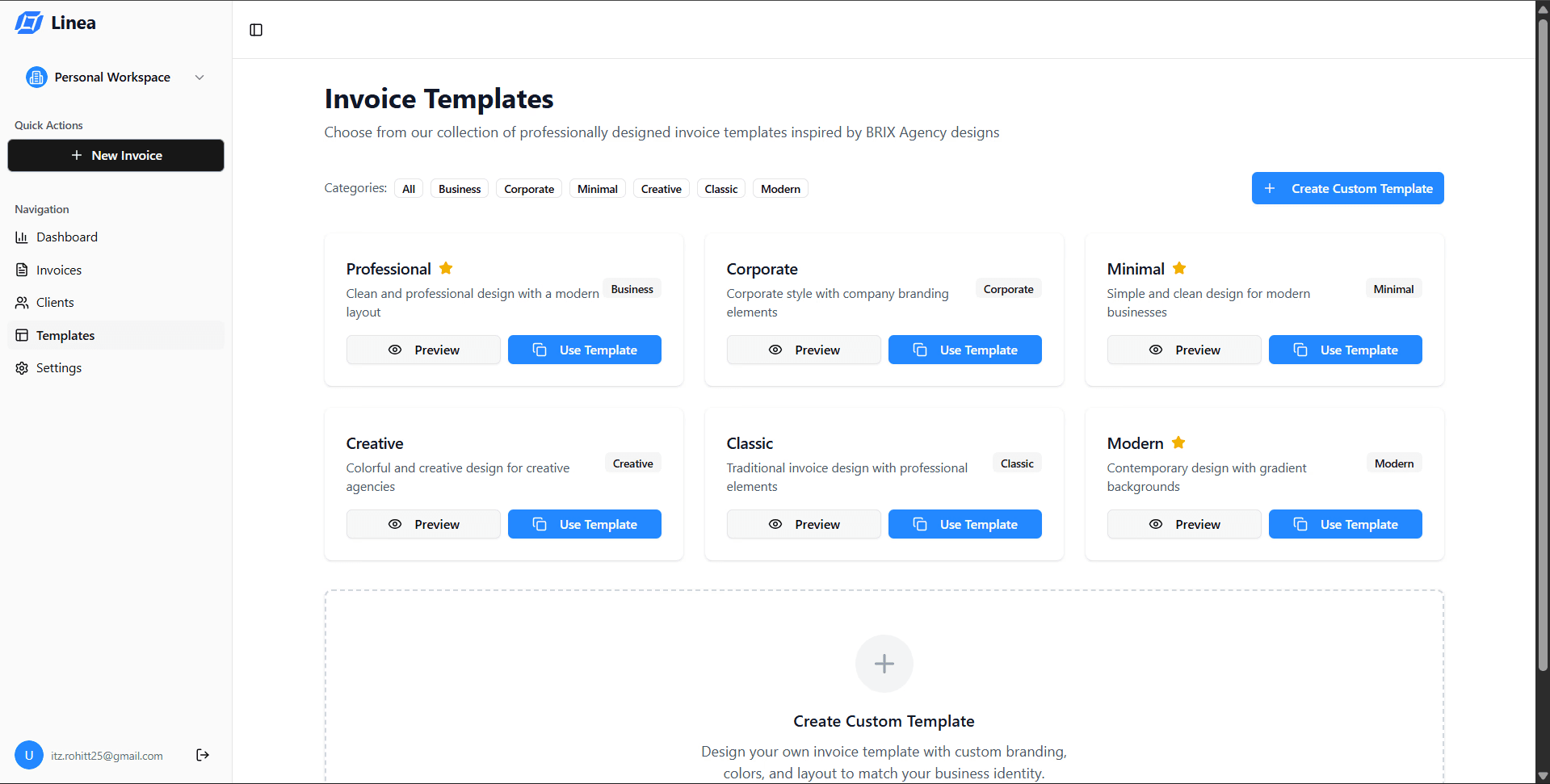
Task: Click the copy icon on Creative's Use Template button
Action: (540, 524)
